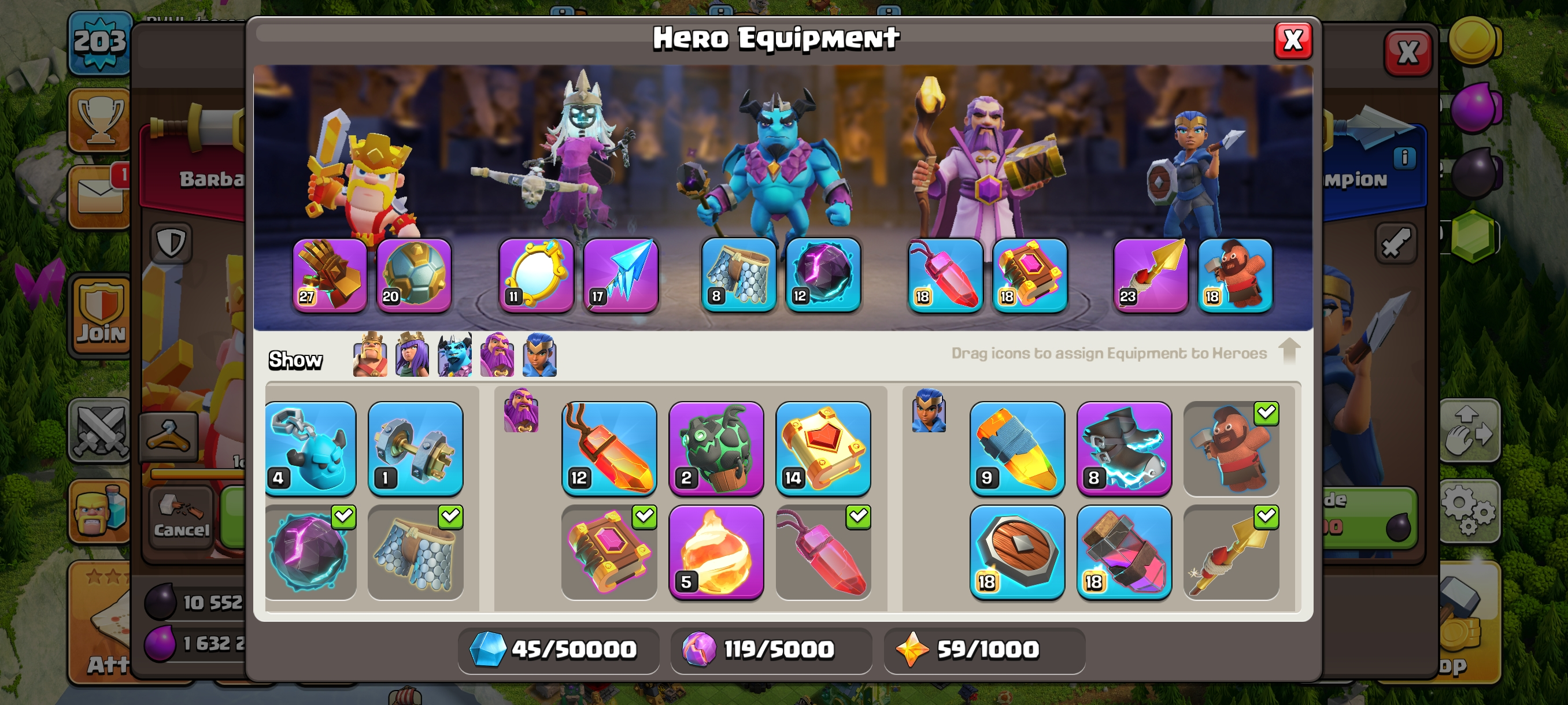Open the settings gears button
1568x705 pixels.
pos(1469,510)
